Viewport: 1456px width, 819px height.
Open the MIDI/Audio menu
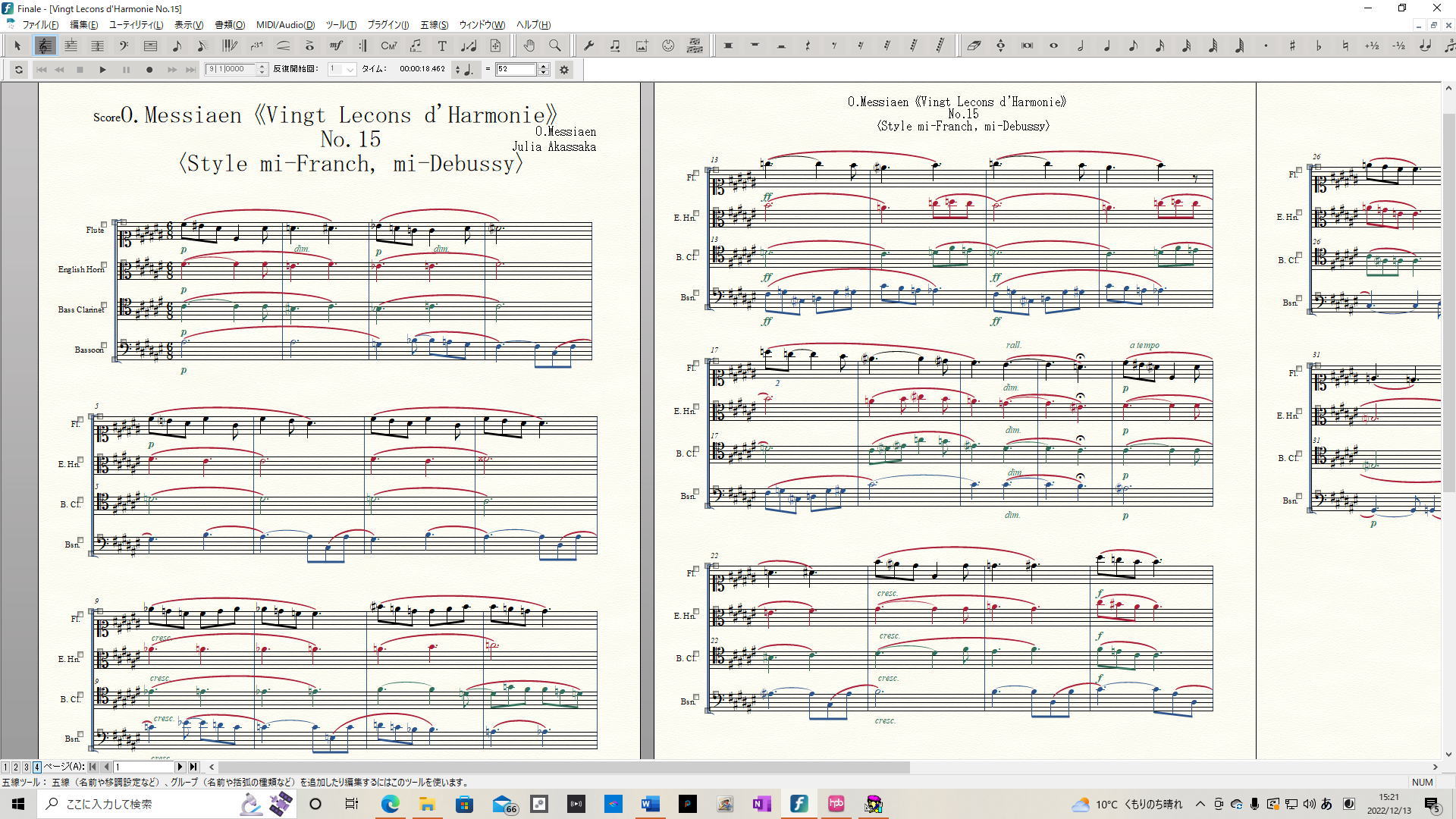pyautogui.click(x=285, y=25)
